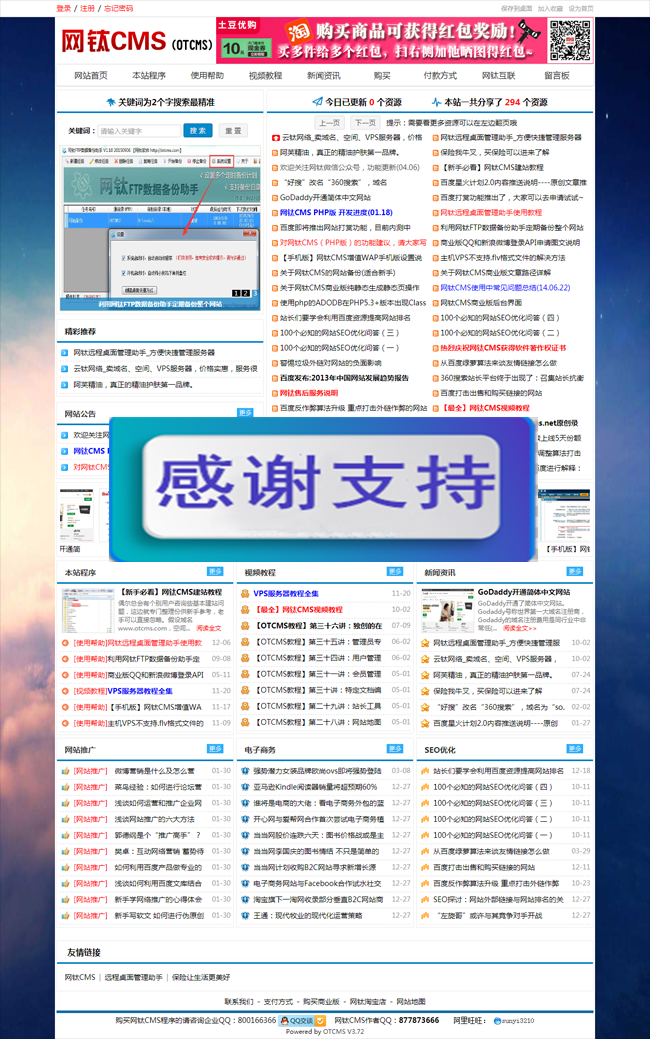
Task: Open the 付款方式 nav item
Action: [441, 76]
